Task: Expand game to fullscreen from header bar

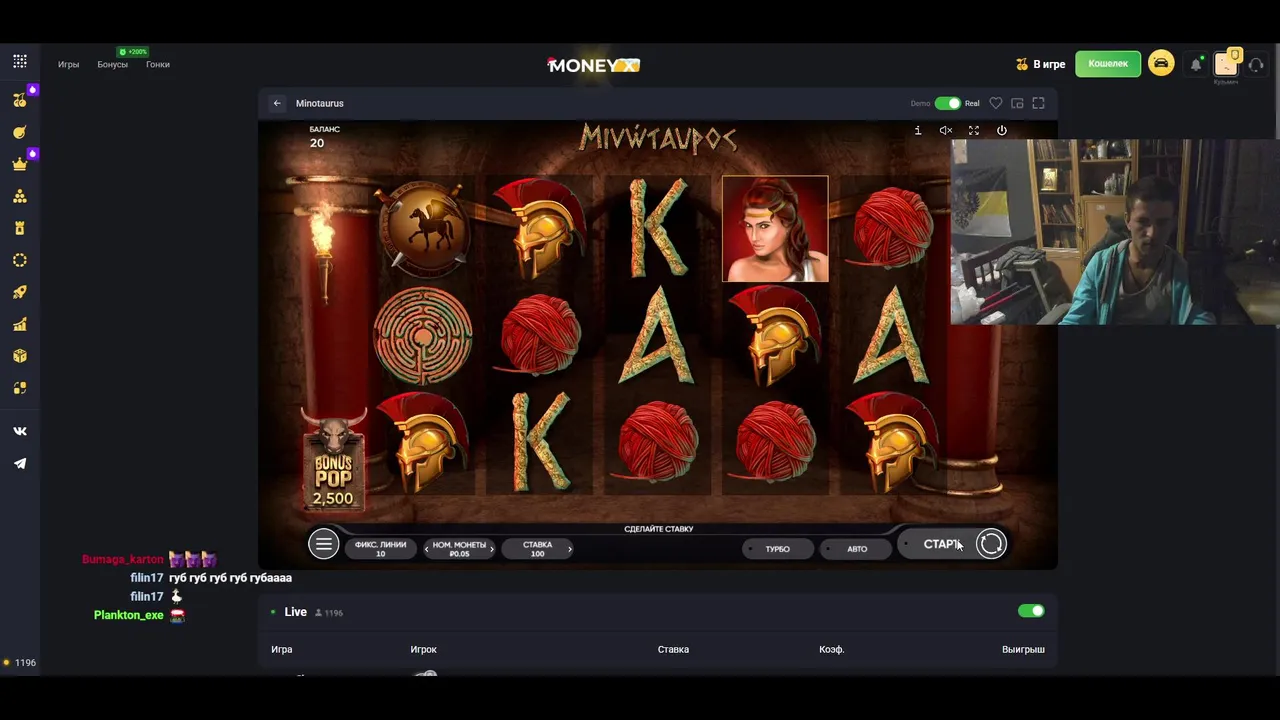Action: point(1038,103)
